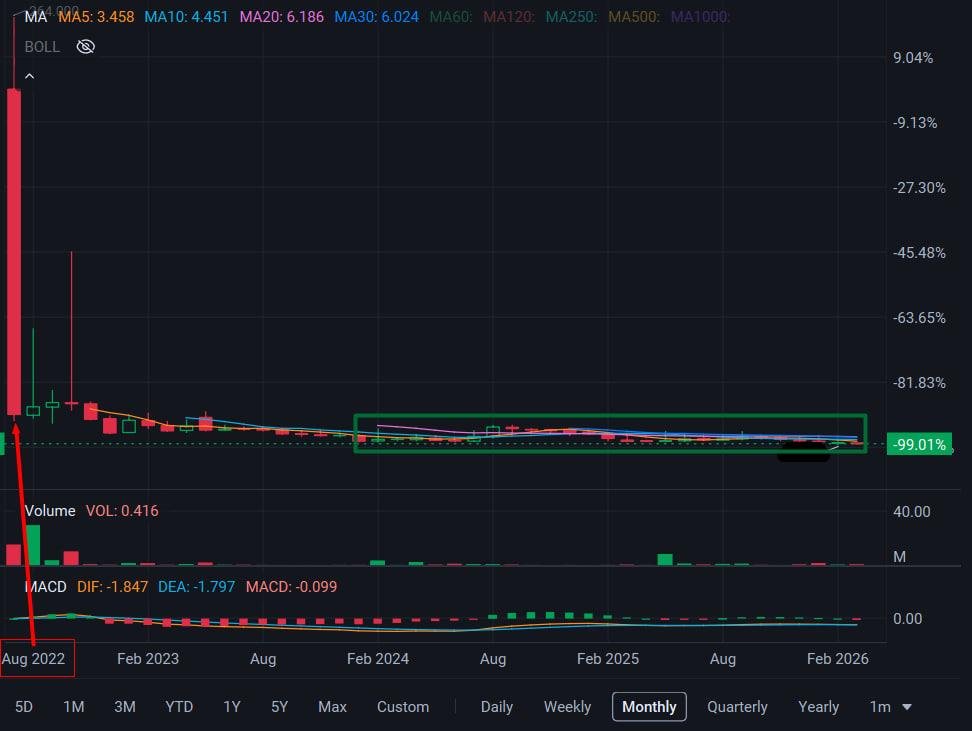Click the MACD indicator label

(x=44, y=587)
